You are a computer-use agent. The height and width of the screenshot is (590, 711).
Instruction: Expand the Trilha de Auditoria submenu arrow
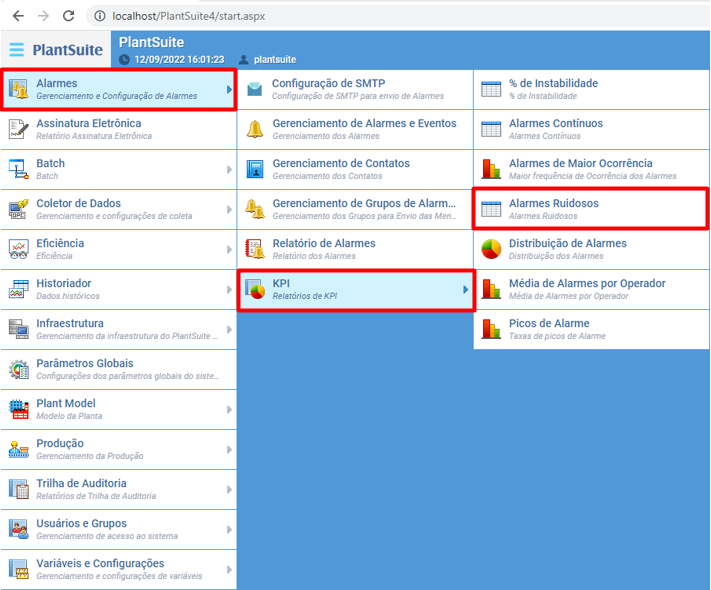229,490
